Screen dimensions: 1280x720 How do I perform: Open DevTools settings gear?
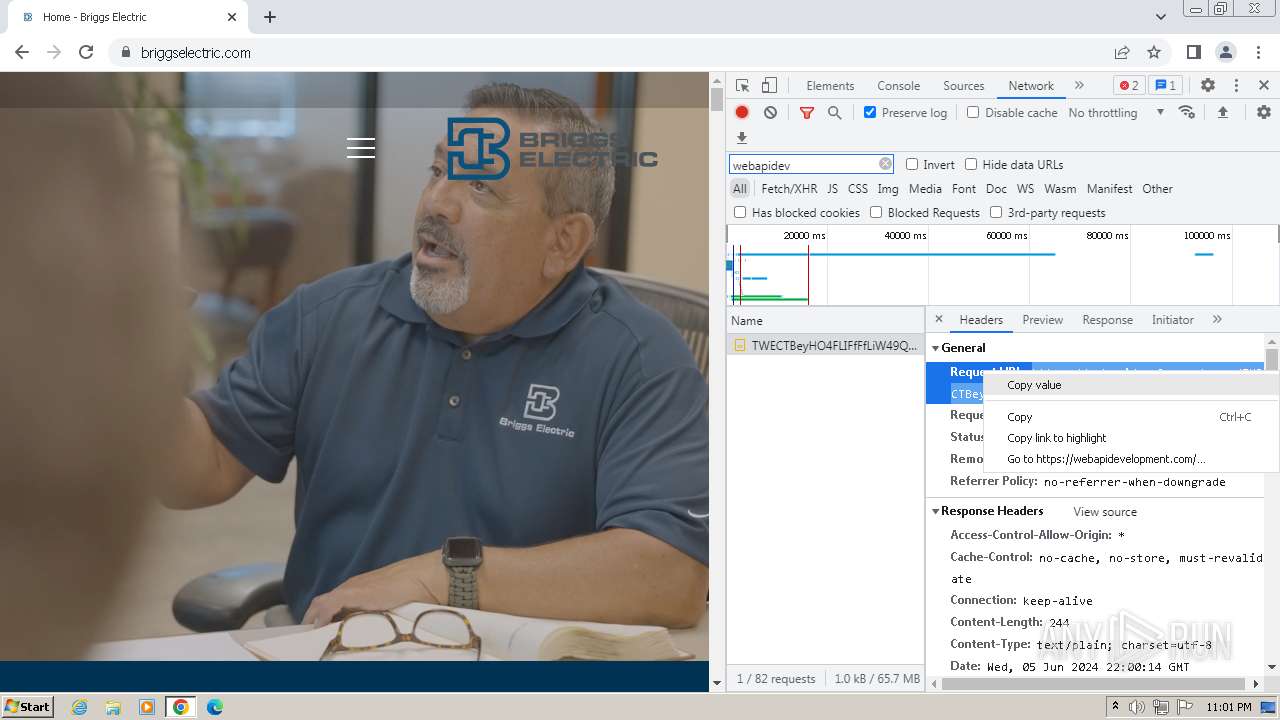pyautogui.click(x=1208, y=86)
